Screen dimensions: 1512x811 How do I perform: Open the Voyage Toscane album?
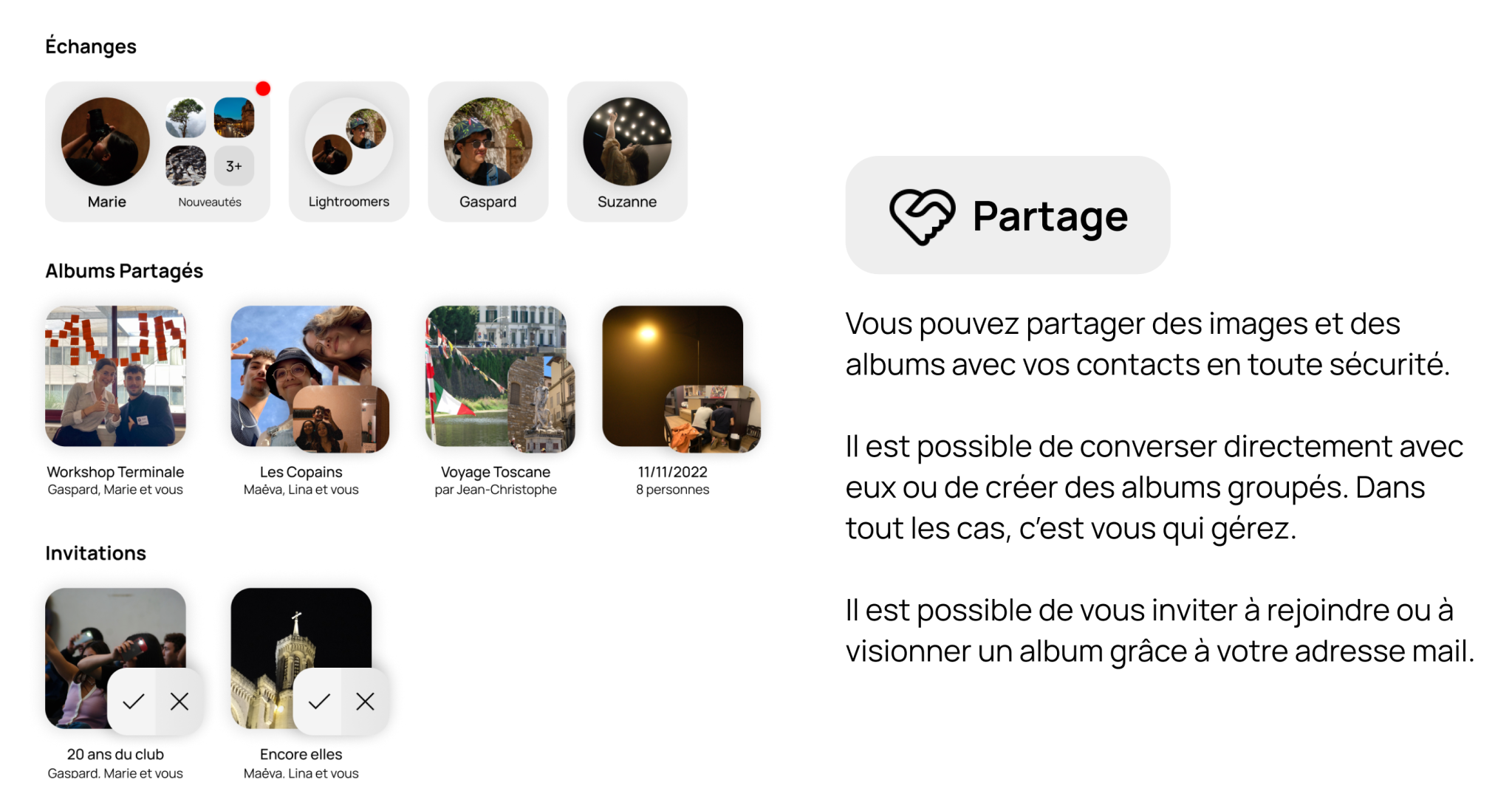click(496, 376)
